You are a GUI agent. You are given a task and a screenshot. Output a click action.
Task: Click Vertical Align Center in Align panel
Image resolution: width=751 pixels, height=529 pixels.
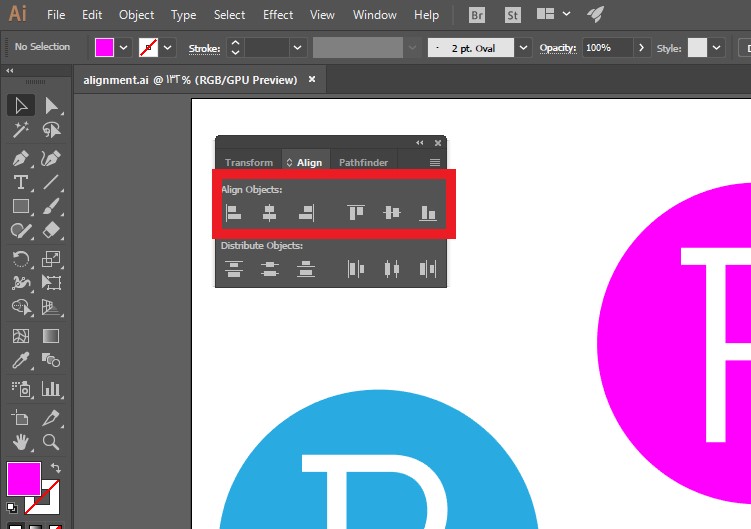392,213
